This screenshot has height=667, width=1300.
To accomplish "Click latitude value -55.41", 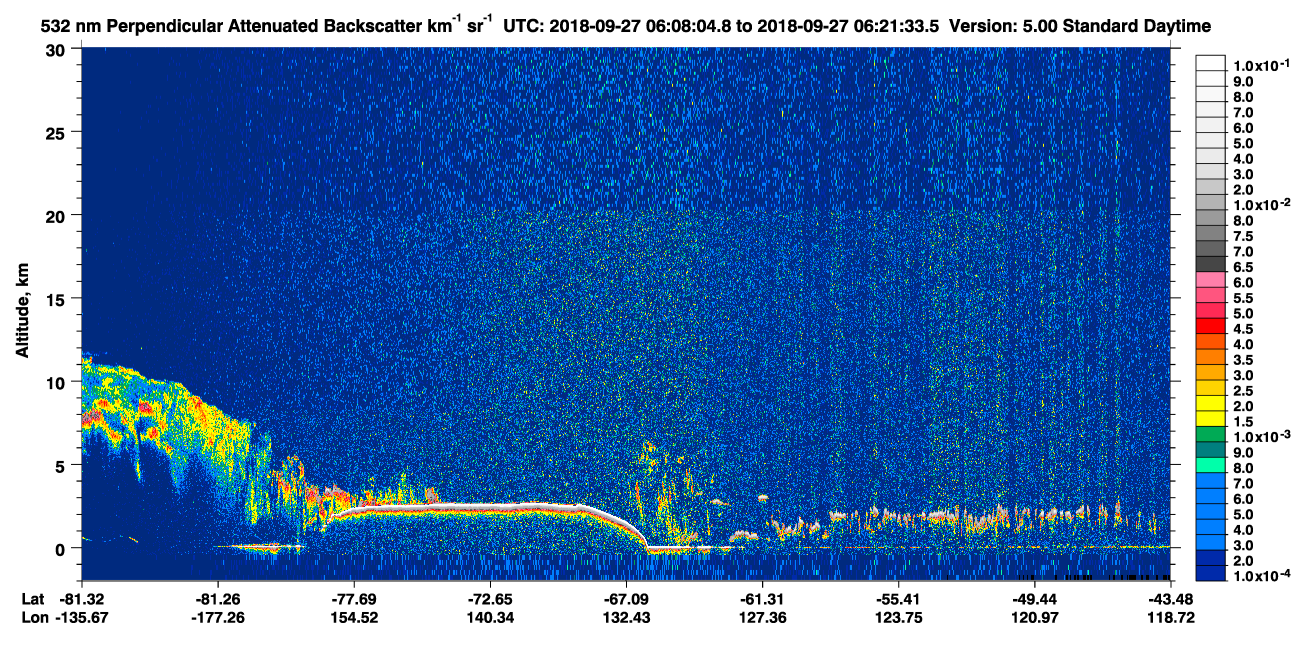I will point(898,600).
